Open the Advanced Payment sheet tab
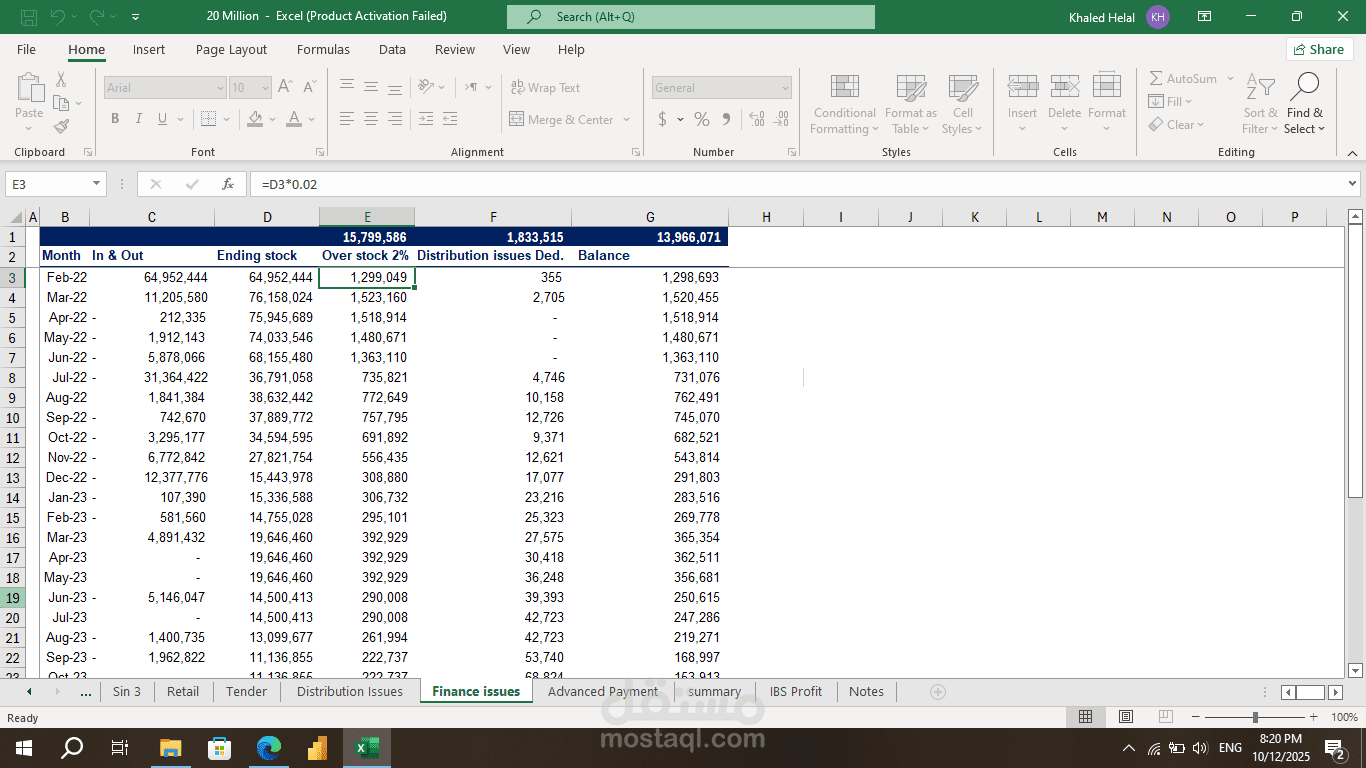Viewport: 1366px width, 768px height. [603, 691]
